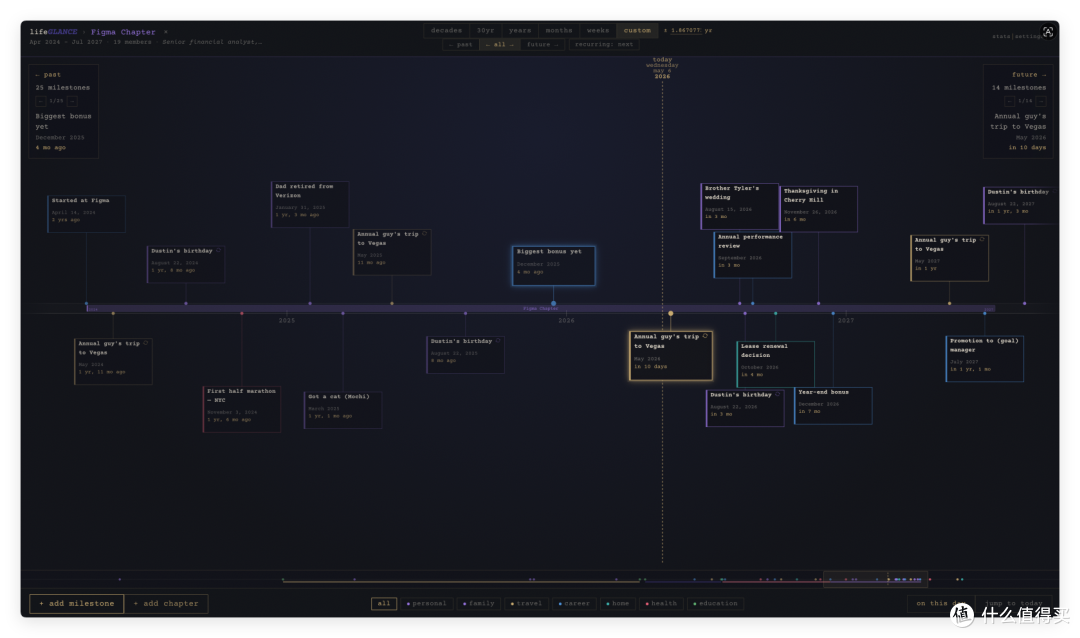
Task: Close the Figma Chapter breadcrumb with ×
Action: point(165,32)
